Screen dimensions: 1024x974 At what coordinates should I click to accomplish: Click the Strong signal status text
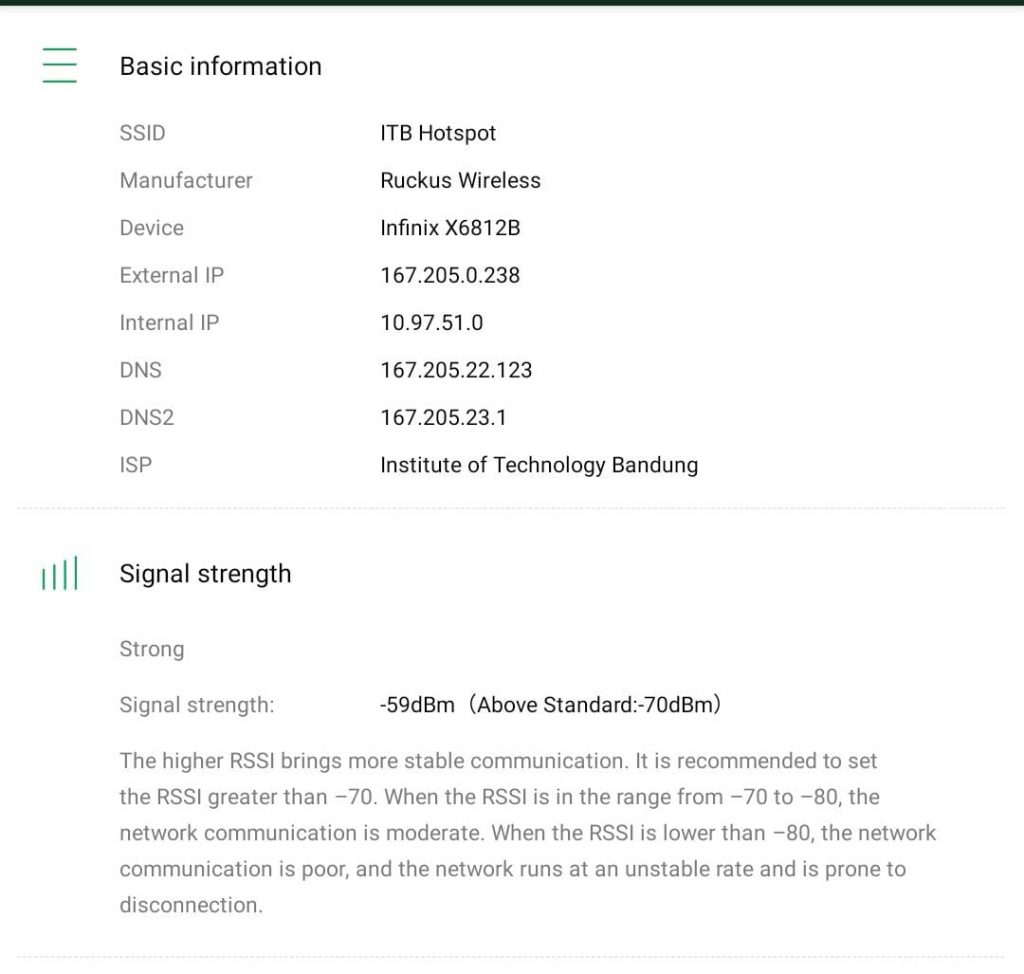152,649
